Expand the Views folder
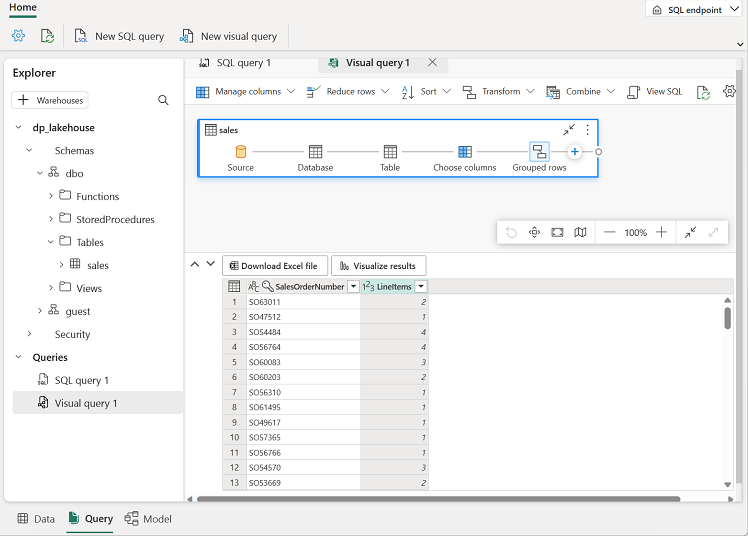This screenshot has height=536, width=748. (51, 288)
